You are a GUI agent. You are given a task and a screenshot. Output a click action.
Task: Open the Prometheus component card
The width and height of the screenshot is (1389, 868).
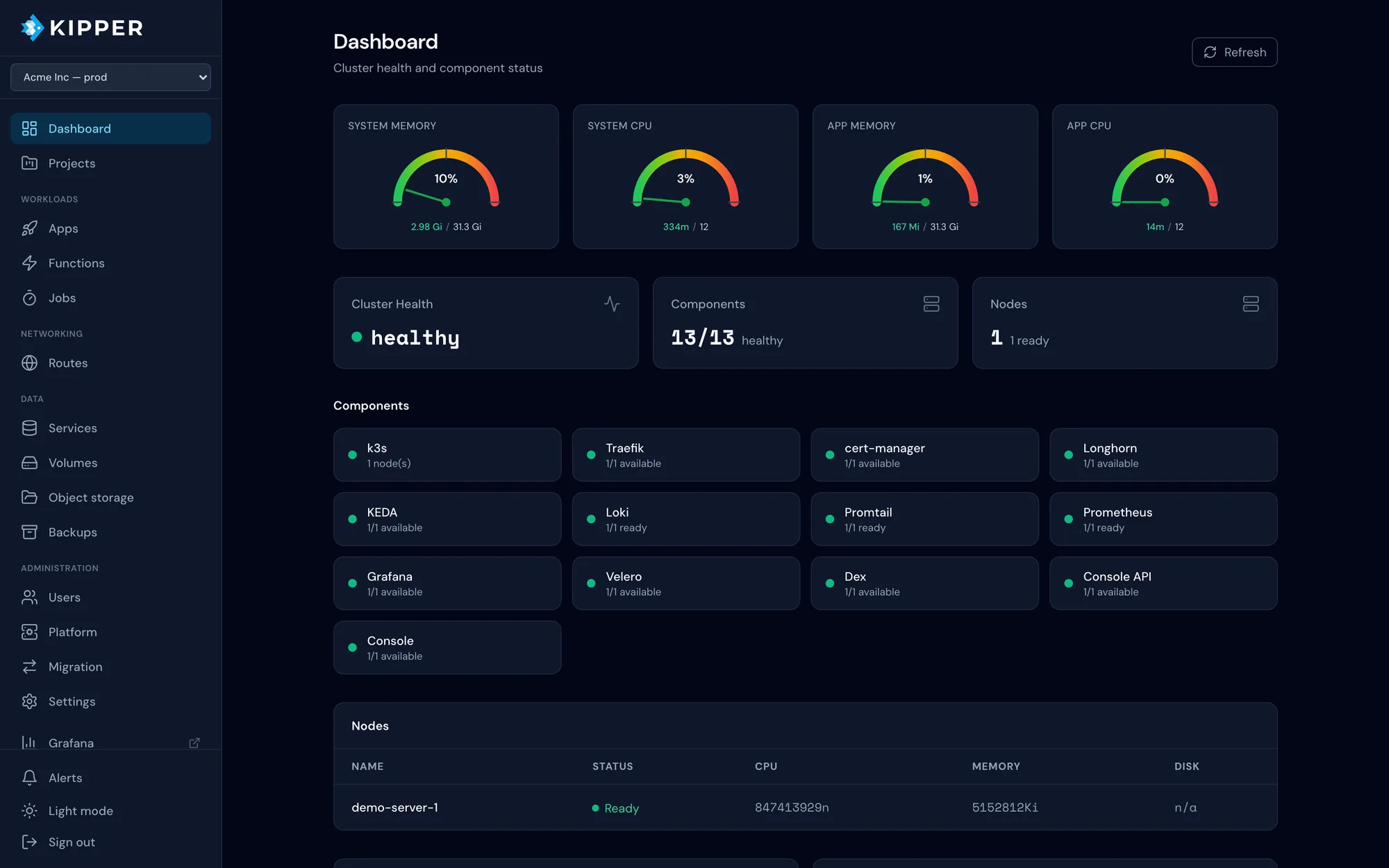coord(1163,519)
